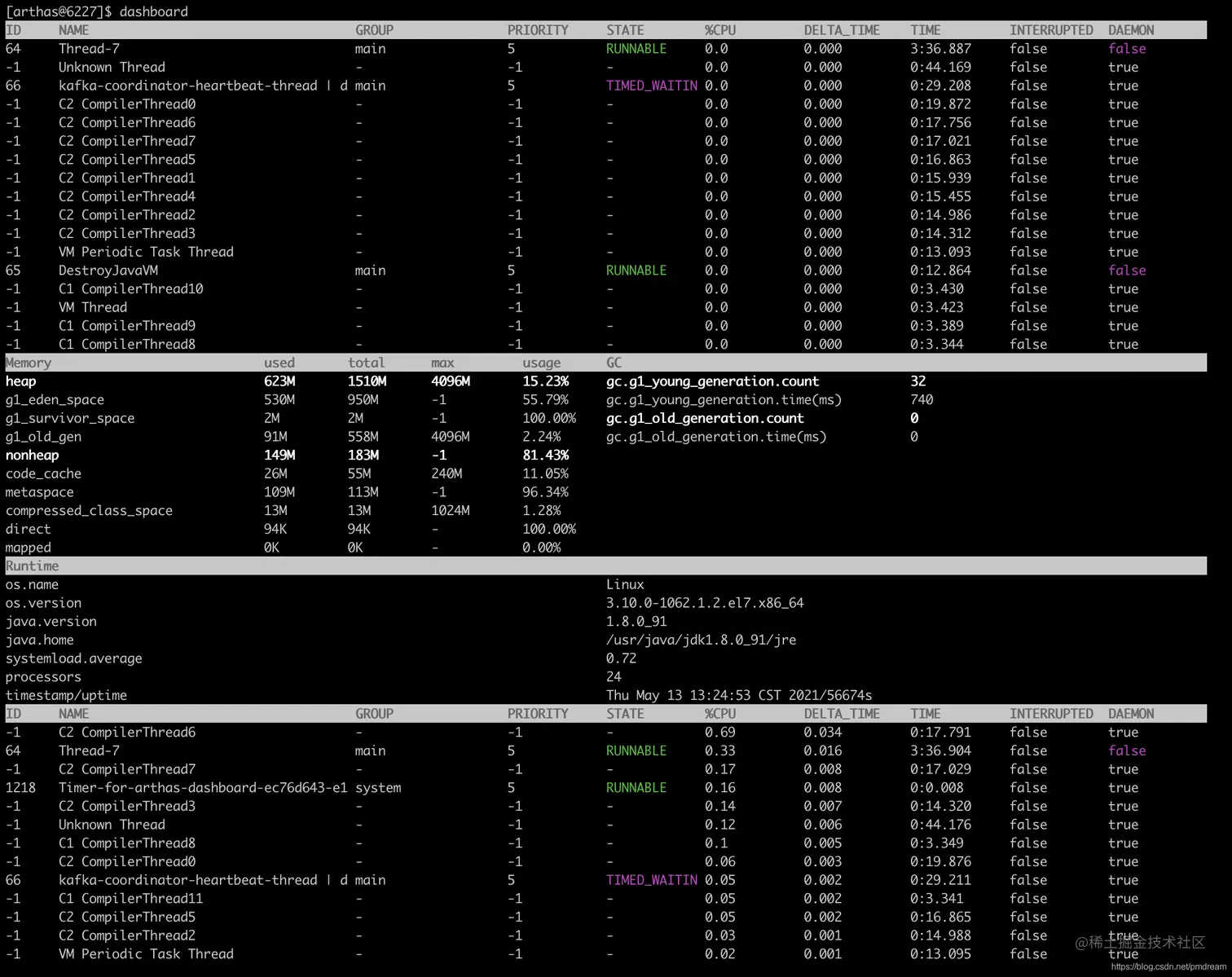Click 'gc.g1_young_generation.time(ms)' label
The width and height of the screenshot is (1232, 977).
coord(724,400)
